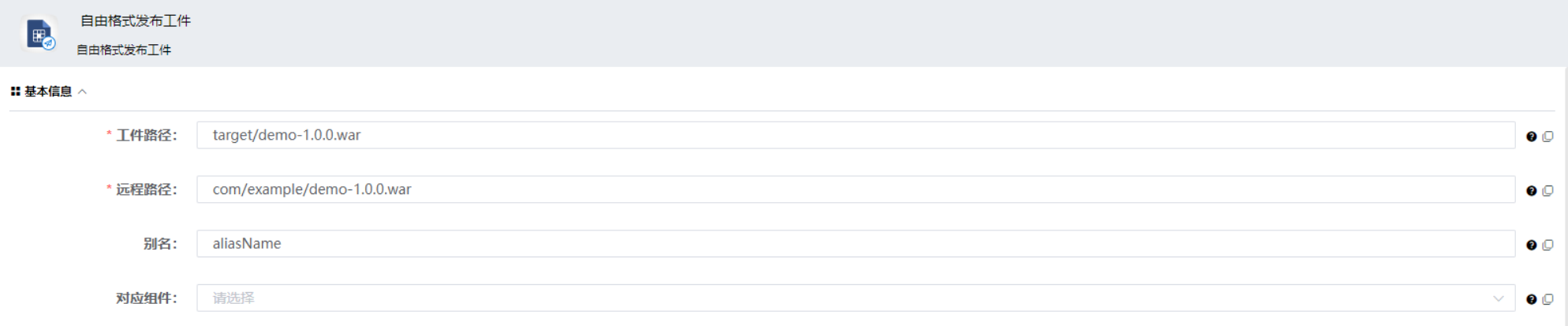Click the 基本信息 section heading
Image resolution: width=1568 pixels, height=326 pixels.
(x=48, y=92)
